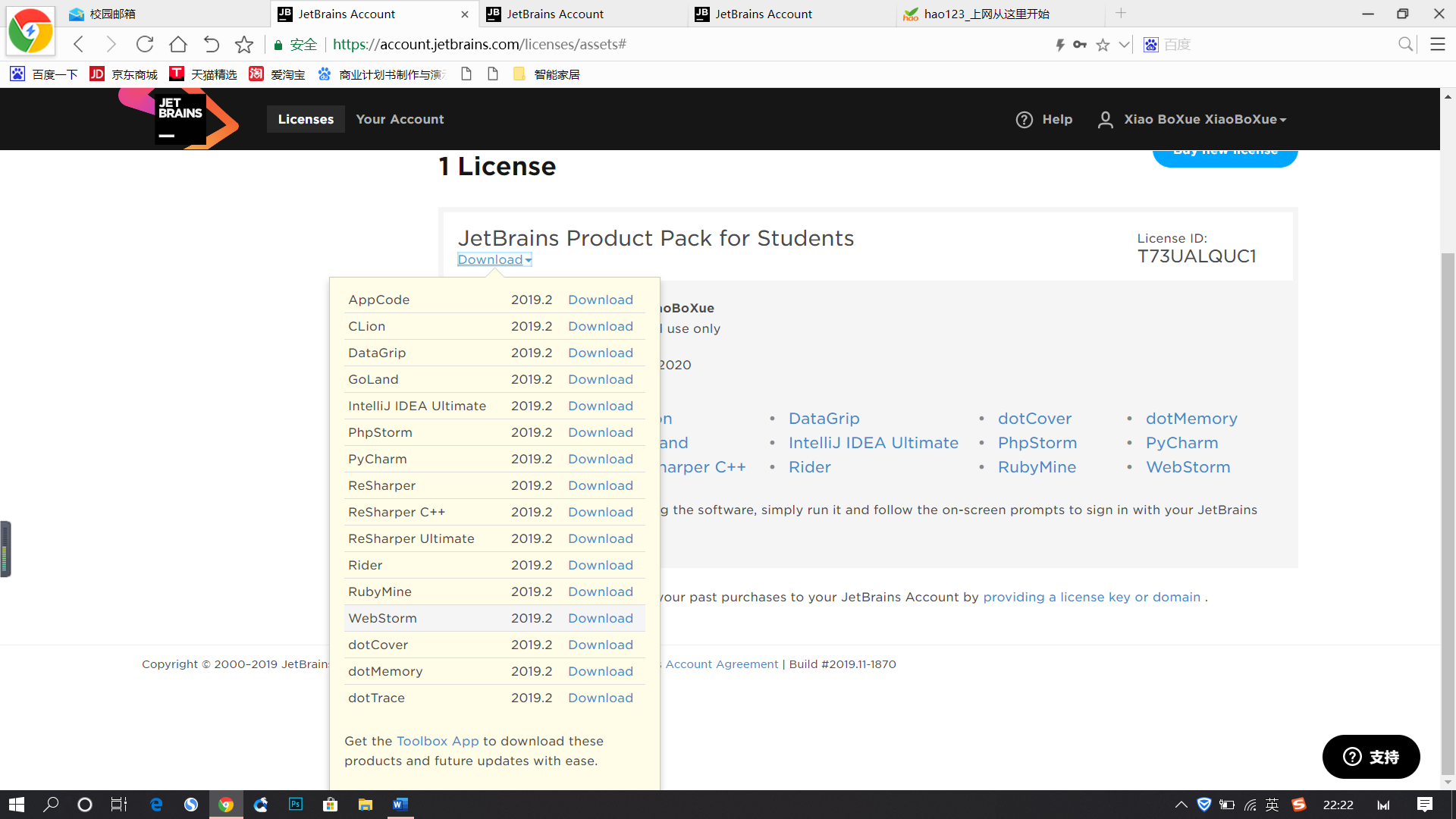Click the lightning speed-mode icon in address bar
The height and width of the screenshot is (819, 1456).
1060,45
